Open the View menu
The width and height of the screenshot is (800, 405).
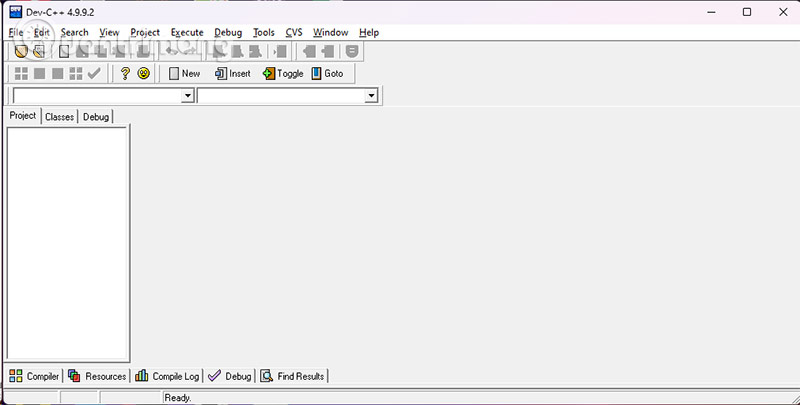click(x=109, y=33)
